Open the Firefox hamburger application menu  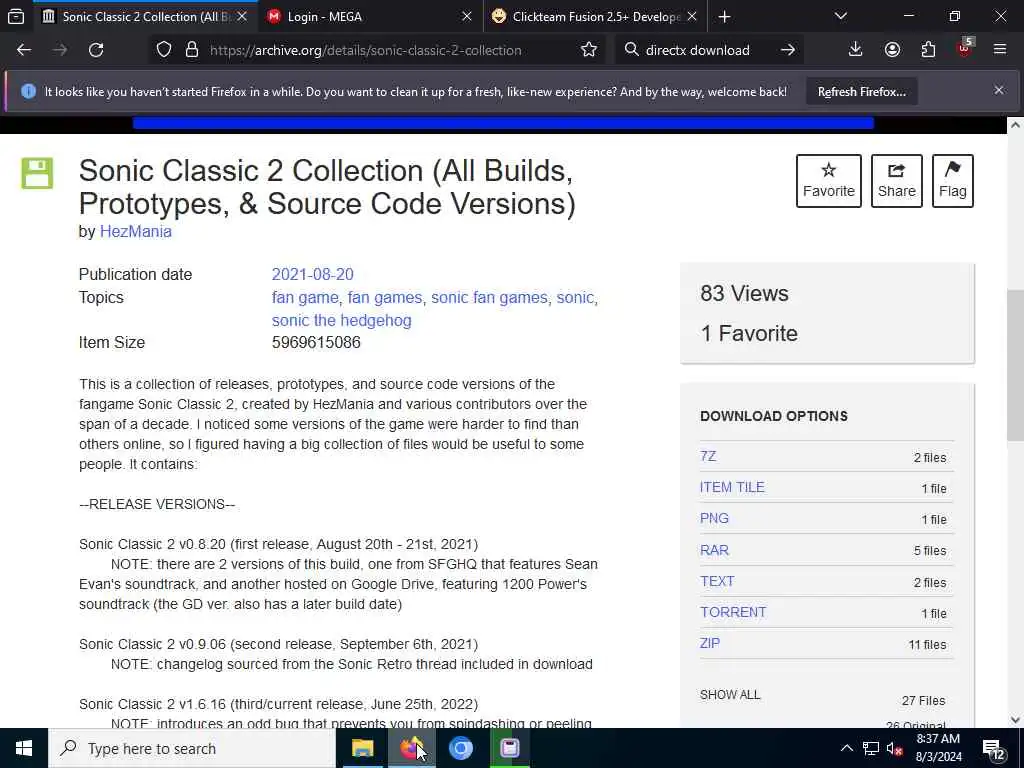1000,50
